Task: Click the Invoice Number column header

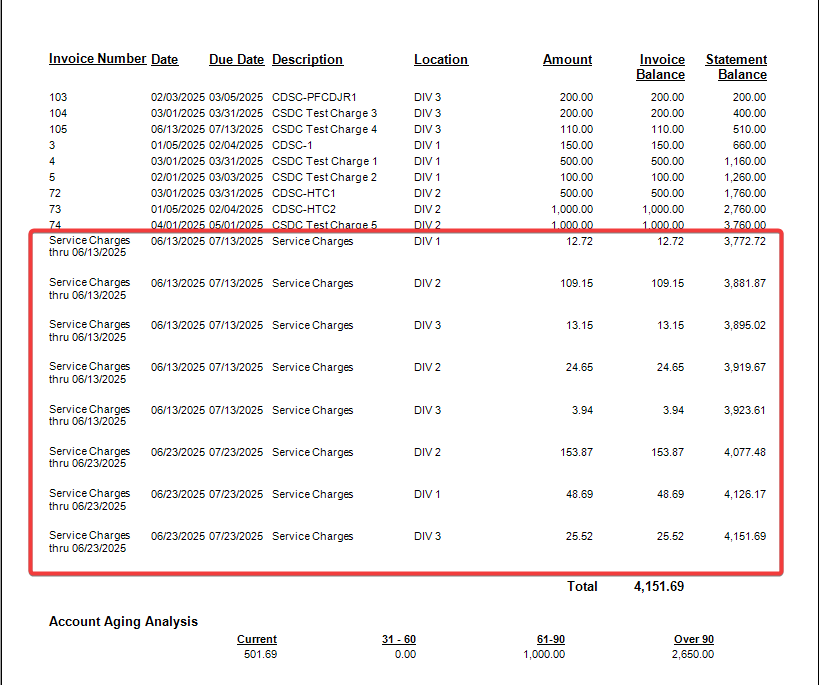Action: 97,59
